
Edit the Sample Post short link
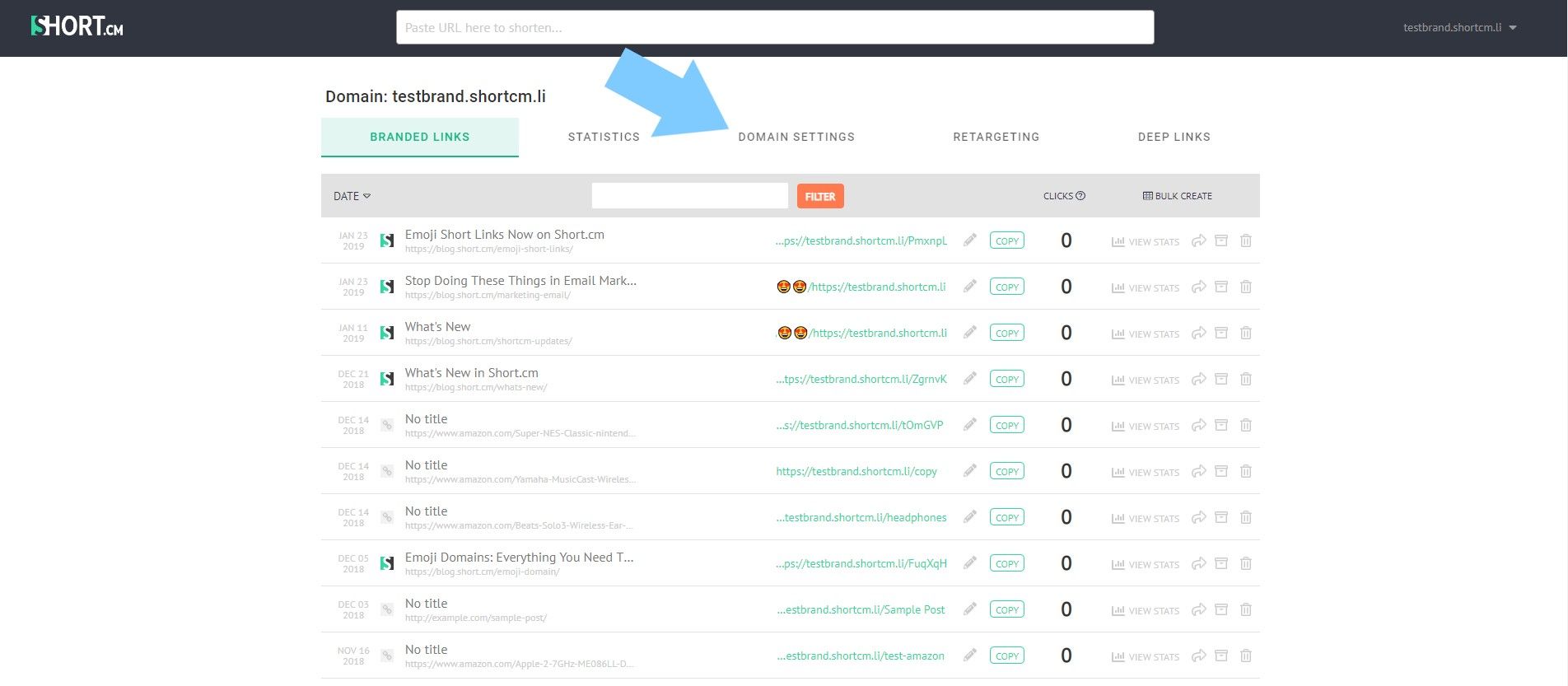(970, 609)
